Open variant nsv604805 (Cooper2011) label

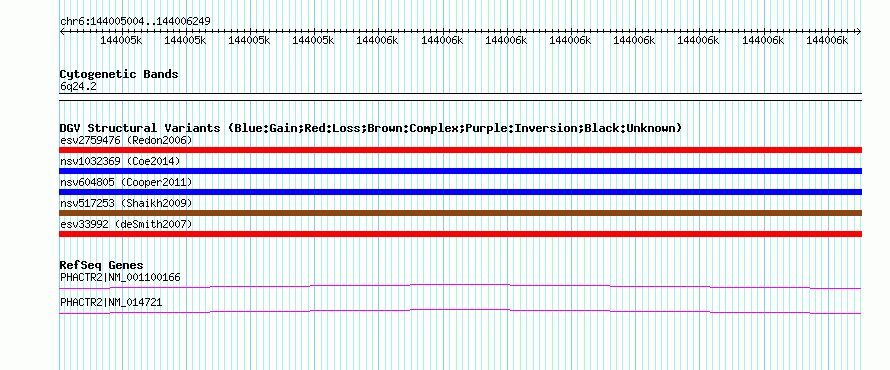(x=126, y=182)
